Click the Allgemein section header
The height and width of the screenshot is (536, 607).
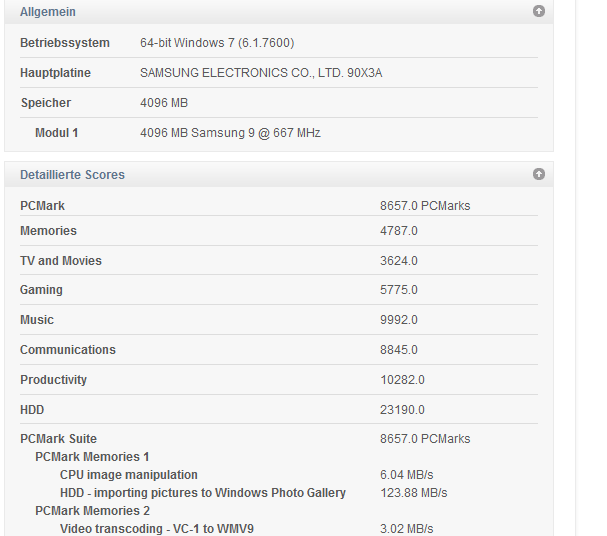(x=48, y=12)
